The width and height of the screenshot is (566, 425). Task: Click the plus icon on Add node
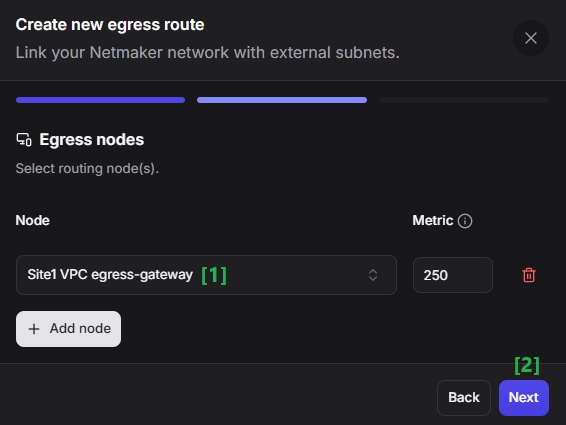click(x=34, y=329)
